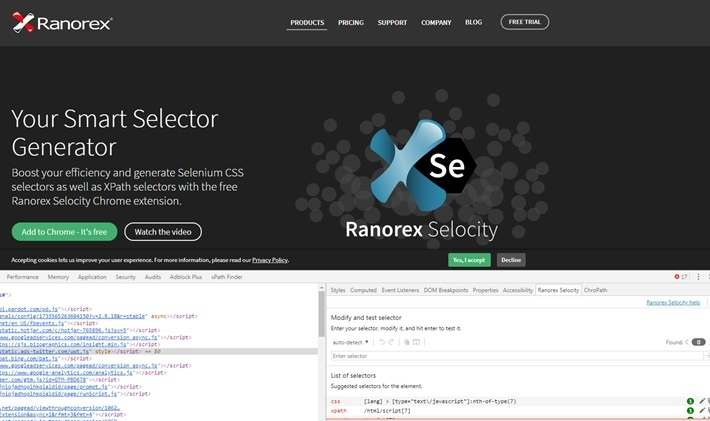This screenshot has height=421, width=710.
Task: Click the redo arrow in Selocity toolbar
Action: [x=391, y=342]
